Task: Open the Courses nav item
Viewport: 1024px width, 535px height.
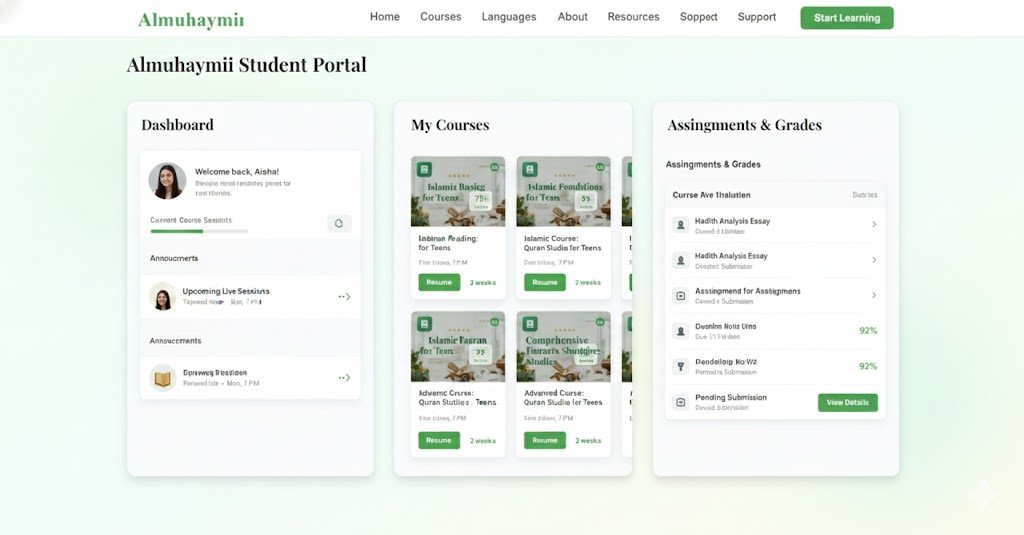Action: point(441,17)
